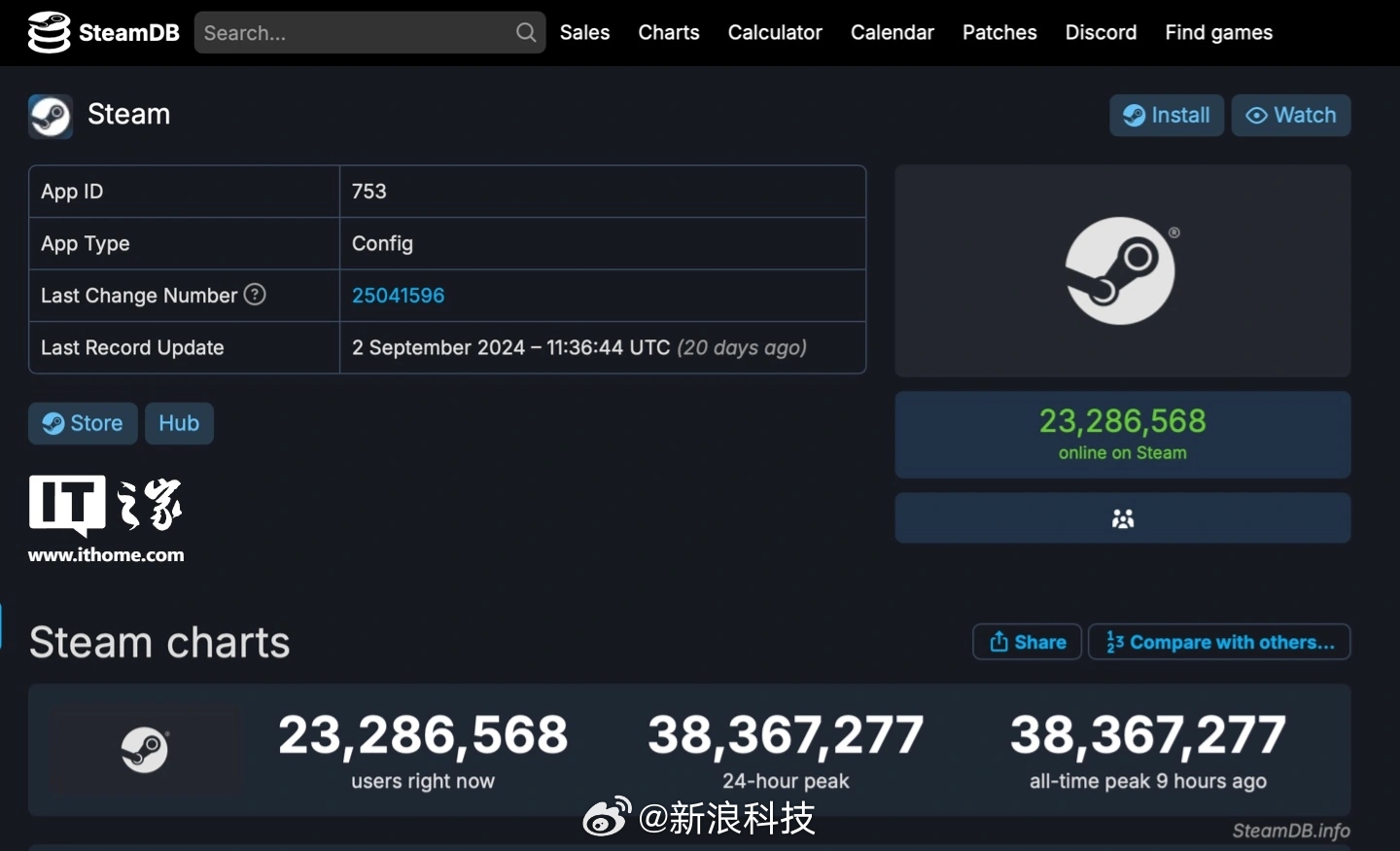Click the Steam charts heading
Image resolution: width=1400 pixels, height=851 pixels.
tap(160, 642)
